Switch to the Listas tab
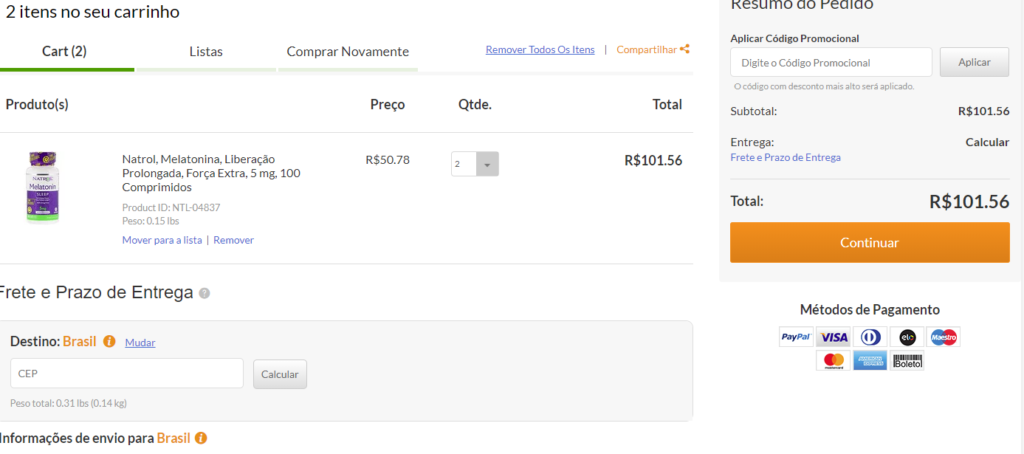1024x454 pixels. (x=206, y=52)
